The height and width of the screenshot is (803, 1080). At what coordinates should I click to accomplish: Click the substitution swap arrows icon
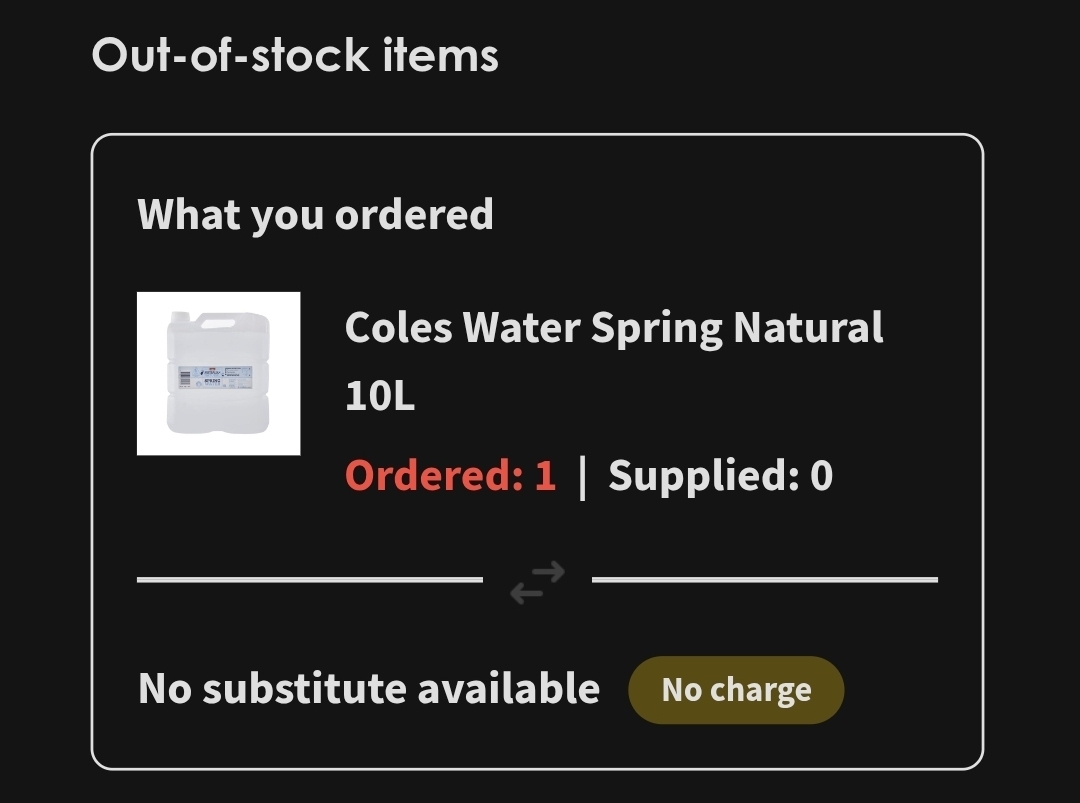(537, 581)
